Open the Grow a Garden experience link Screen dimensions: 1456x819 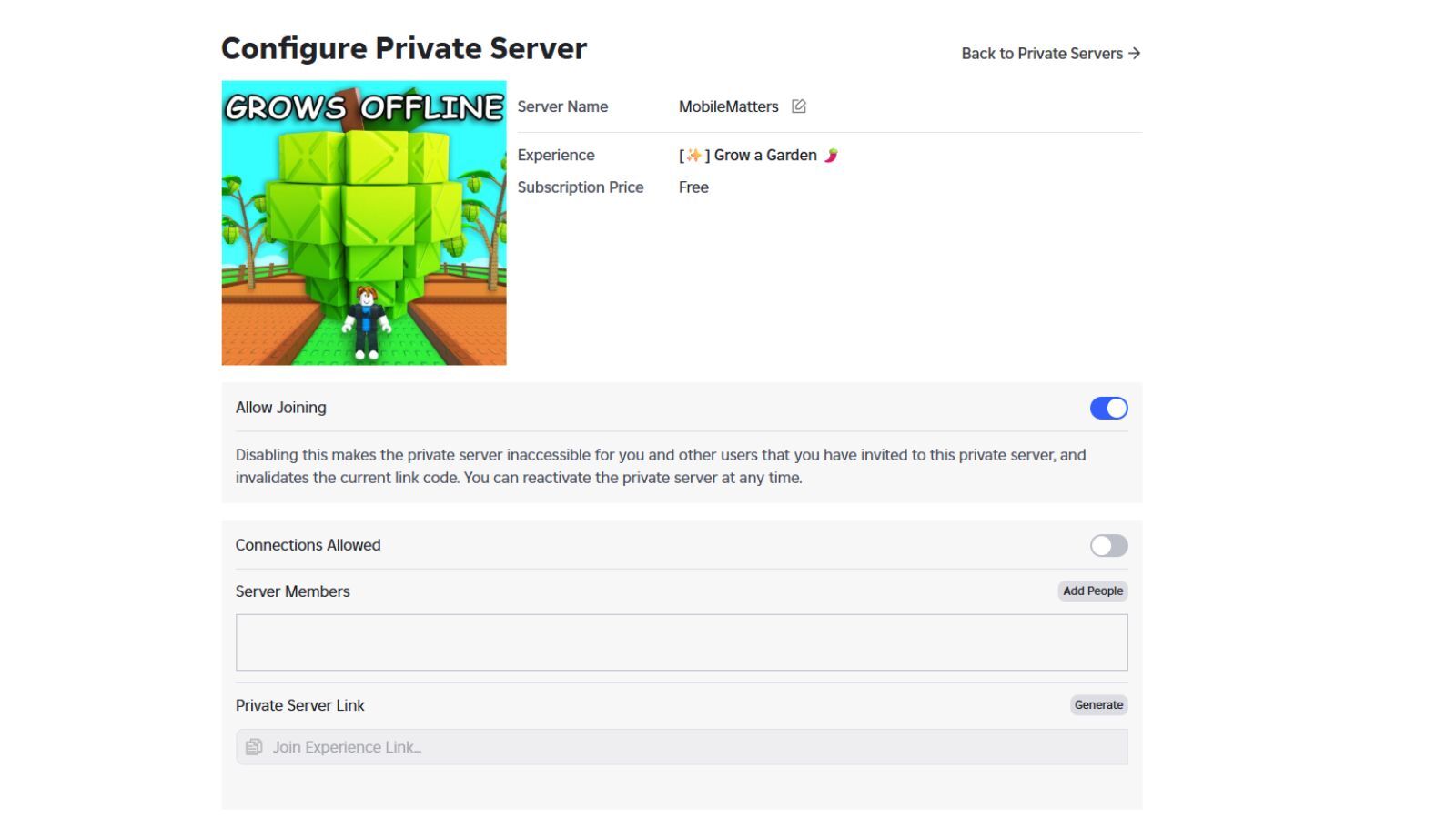point(758,156)
